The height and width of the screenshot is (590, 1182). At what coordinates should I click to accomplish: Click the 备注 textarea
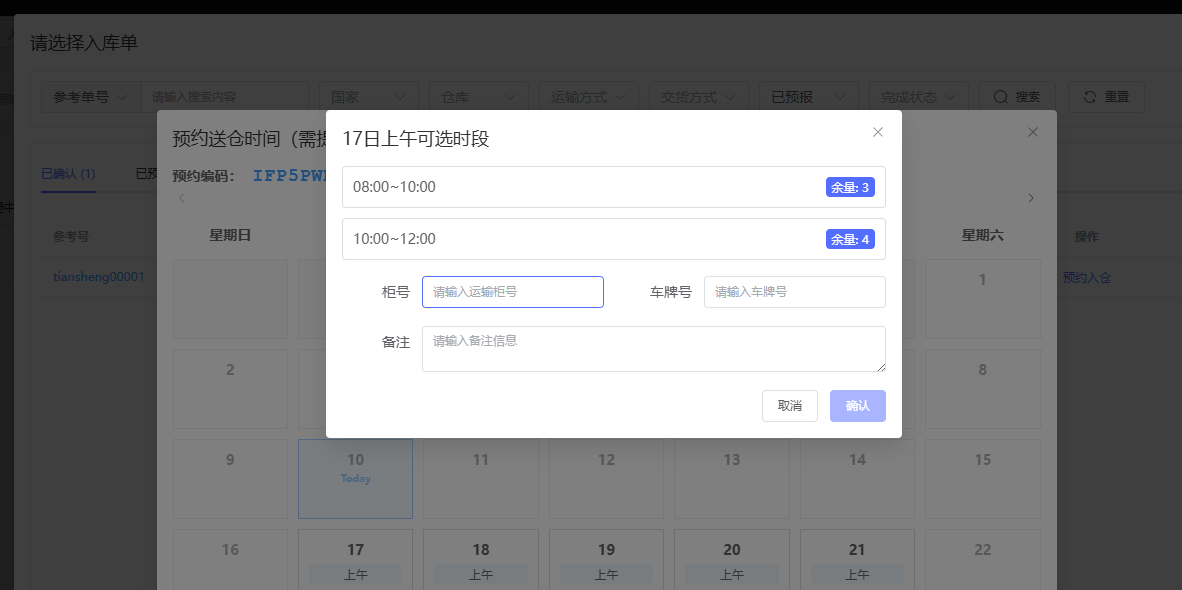pyautogui.click(x=653, y=349)
